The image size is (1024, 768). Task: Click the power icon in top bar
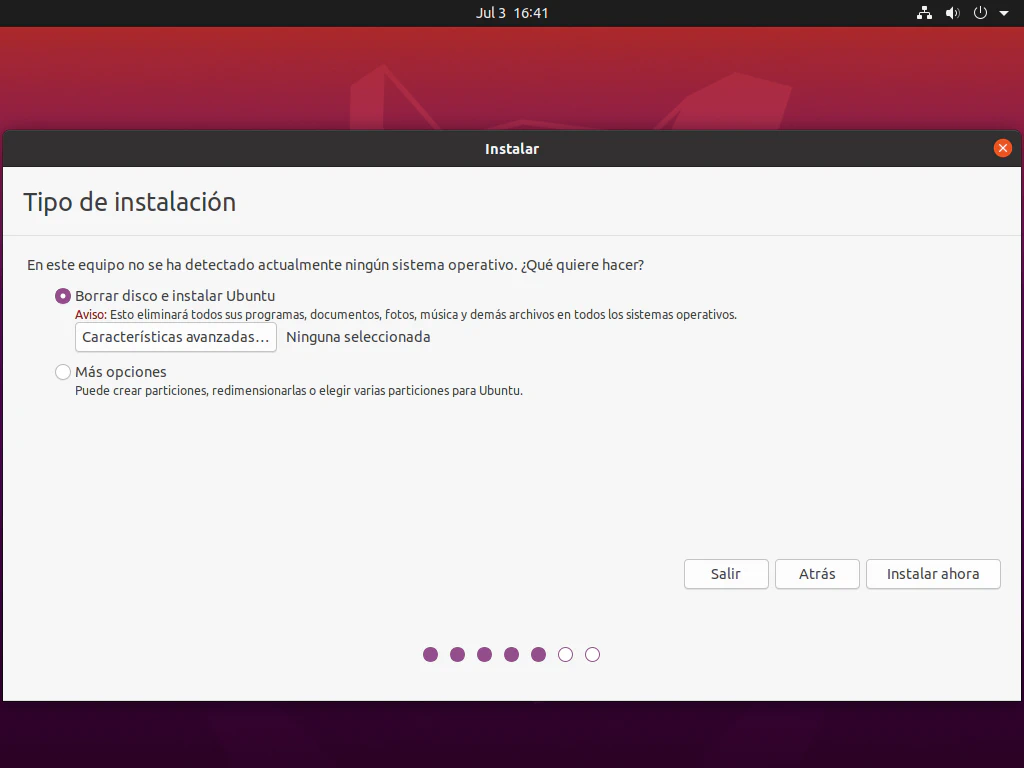pos(980,13)
